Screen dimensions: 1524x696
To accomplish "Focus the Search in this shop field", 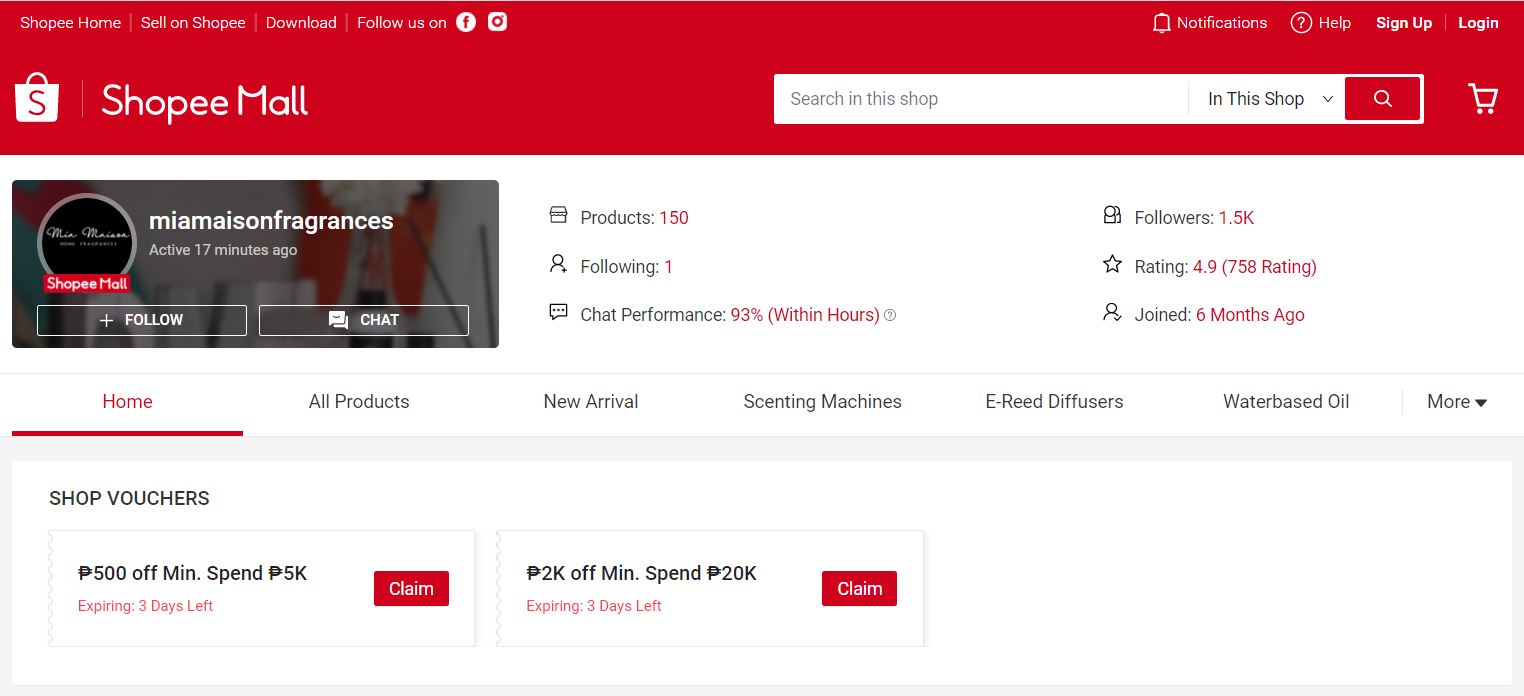I will click(x=981, y=99).
